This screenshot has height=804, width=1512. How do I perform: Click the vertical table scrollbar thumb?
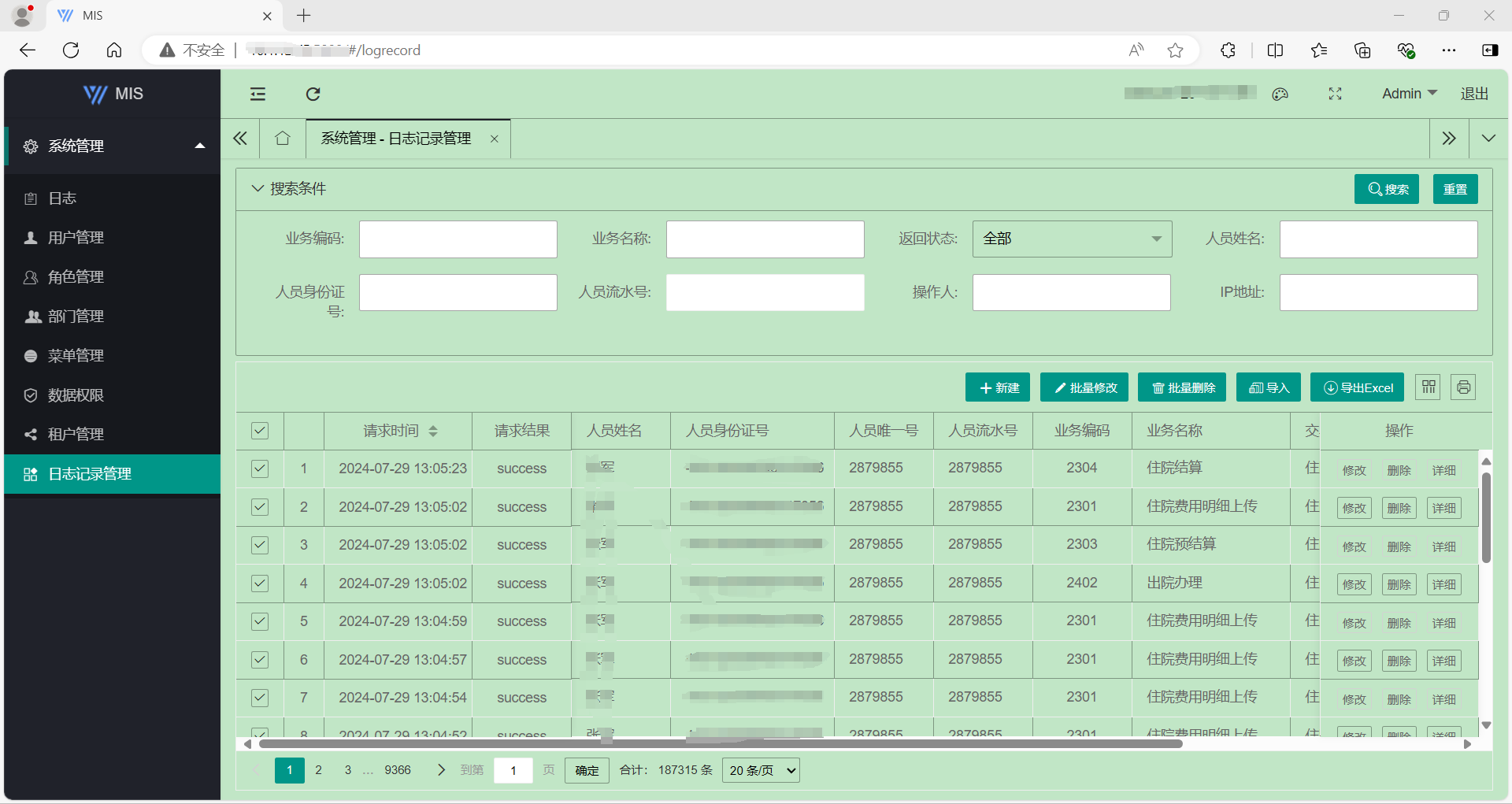1486,517
